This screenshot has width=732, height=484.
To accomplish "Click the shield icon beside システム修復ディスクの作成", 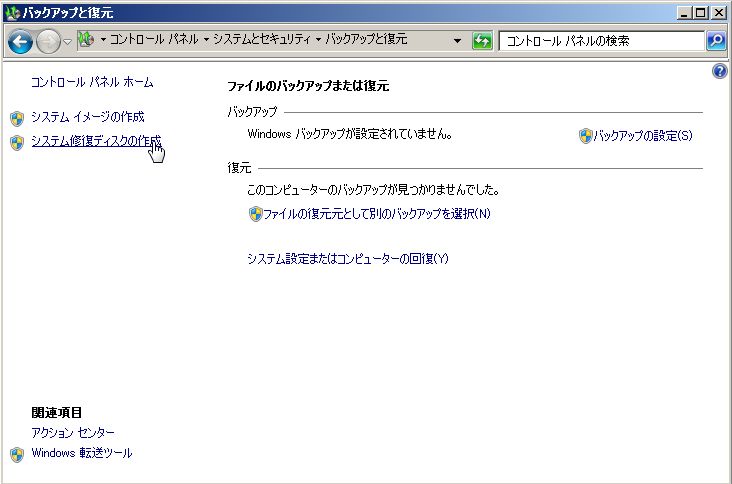I will pos(17,143).
